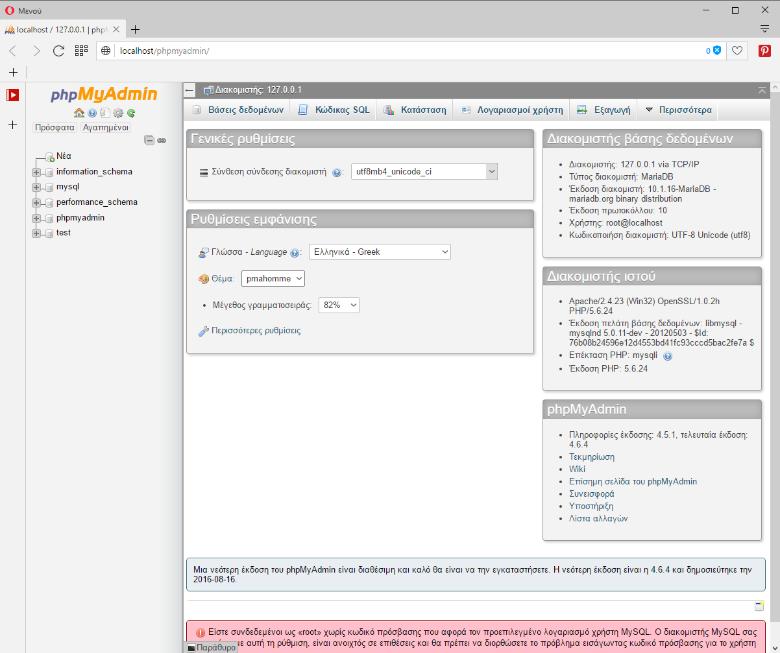This screenshot has width=780, height=653.
Task: Open a new browser tab
Action: pos(135,29)
